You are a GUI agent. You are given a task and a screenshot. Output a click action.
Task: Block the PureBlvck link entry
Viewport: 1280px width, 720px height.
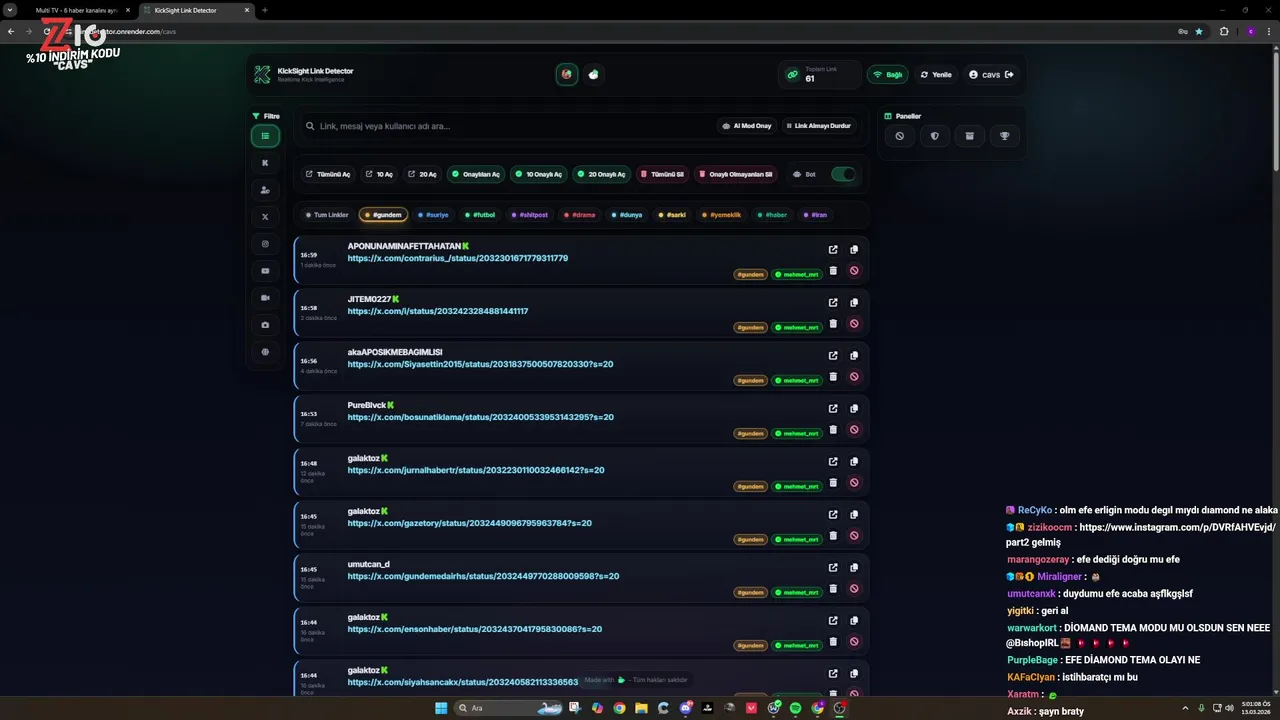coord(854,430)
